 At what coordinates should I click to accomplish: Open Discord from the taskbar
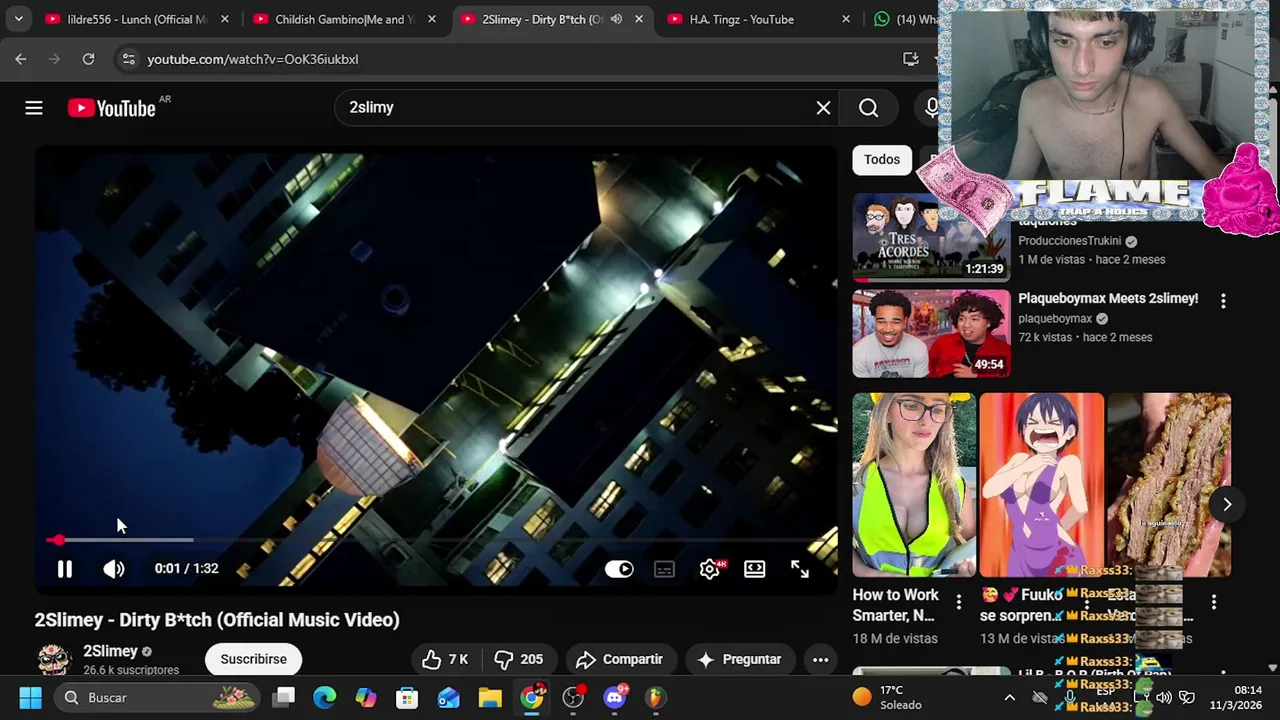pos(615,697)
